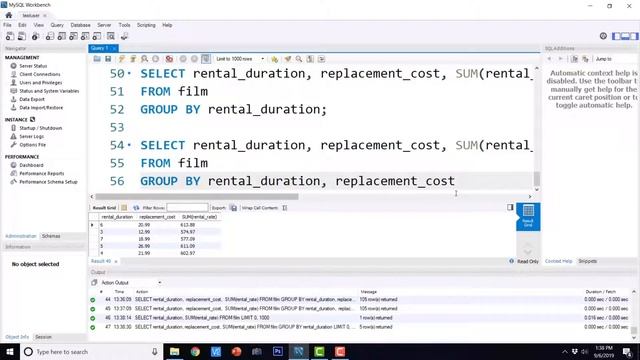The width and height of the screenshot is (640, 360).
Task: Switch to Administration navigator tab
Action: point(21,236)
